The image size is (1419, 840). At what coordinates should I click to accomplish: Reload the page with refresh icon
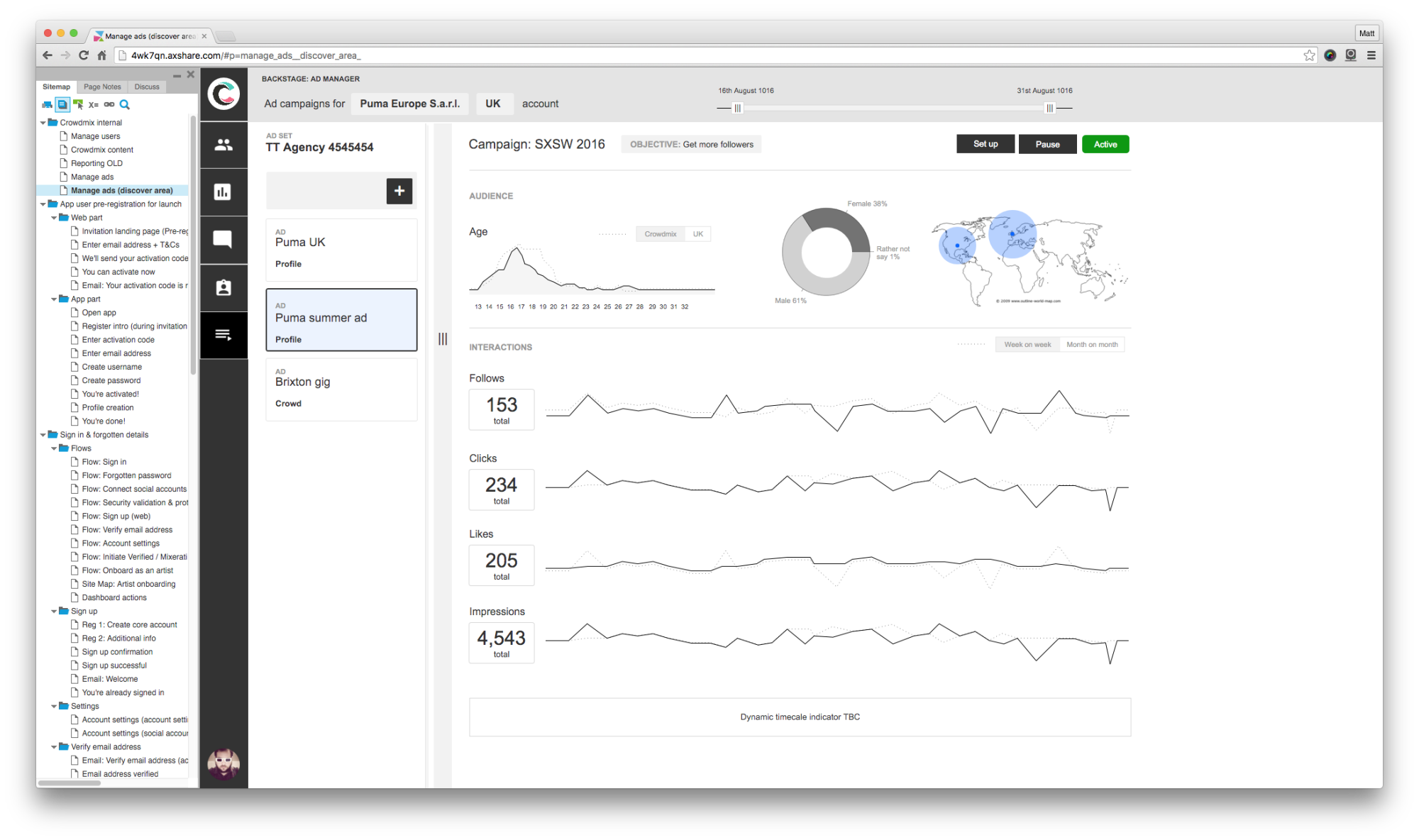click(84, 55)
